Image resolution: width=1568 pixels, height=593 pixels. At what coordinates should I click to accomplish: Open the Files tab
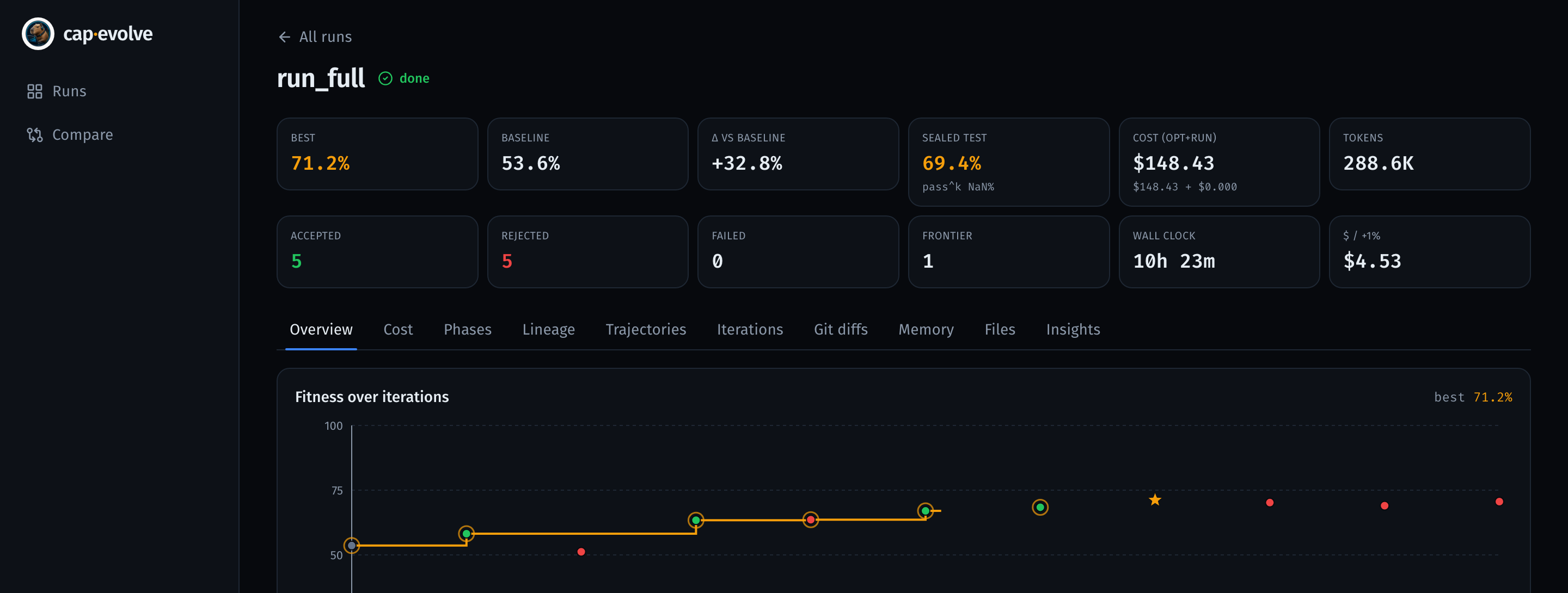(x=1000, y=329)
